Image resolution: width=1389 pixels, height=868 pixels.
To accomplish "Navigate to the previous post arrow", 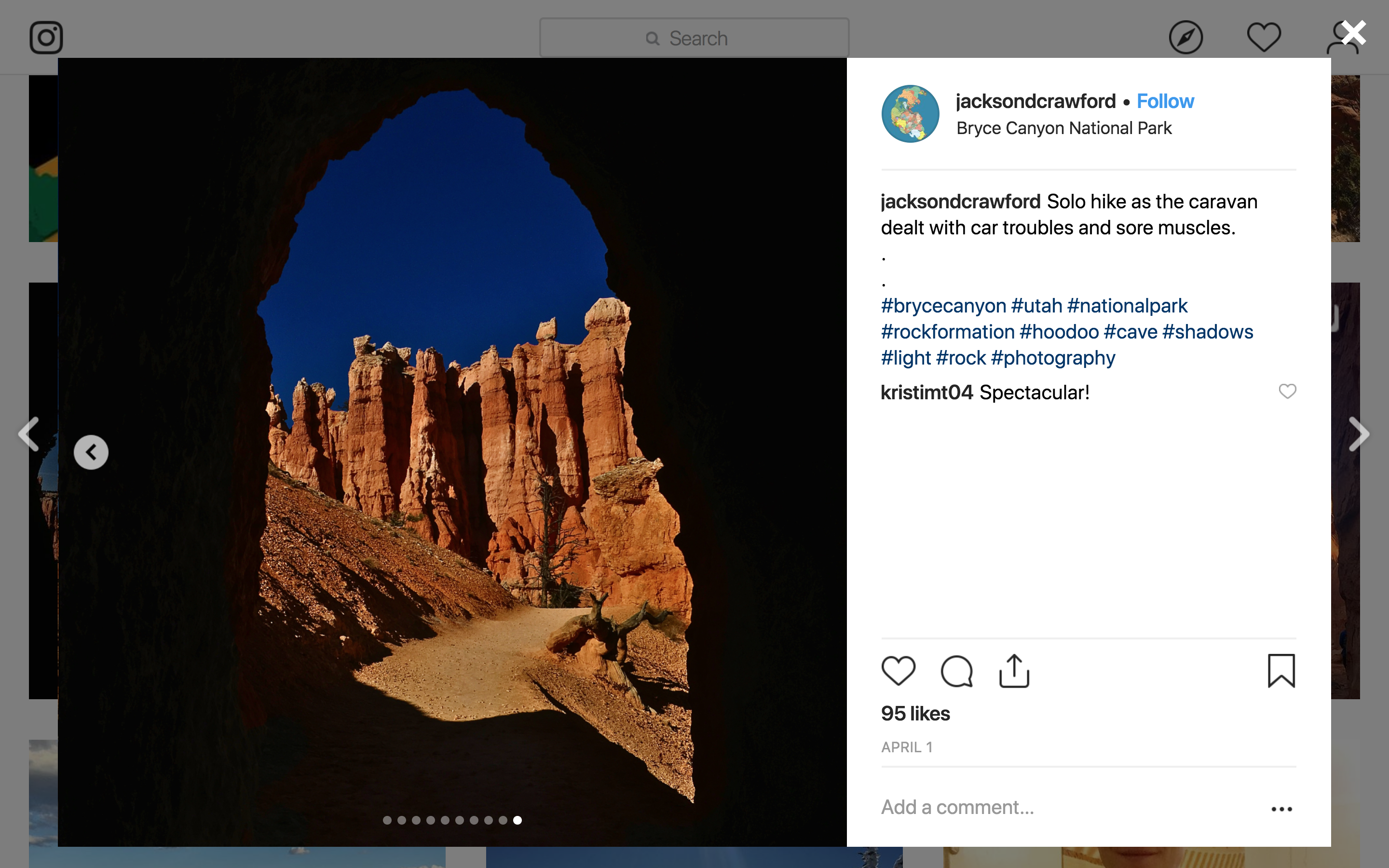I will pyautogui.click(x=29, y=434).
